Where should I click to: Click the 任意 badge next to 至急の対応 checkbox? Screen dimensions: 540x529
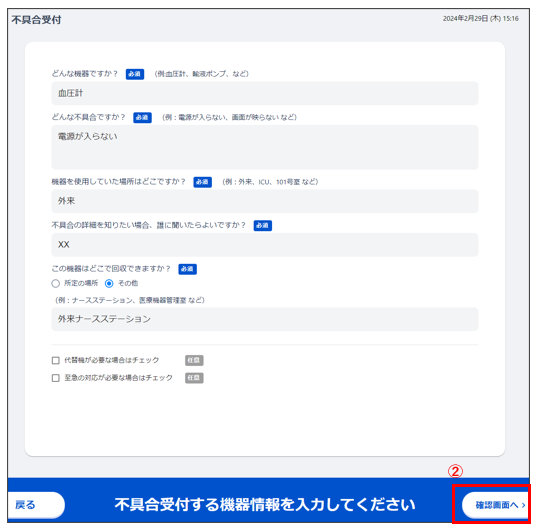(194, 378)
